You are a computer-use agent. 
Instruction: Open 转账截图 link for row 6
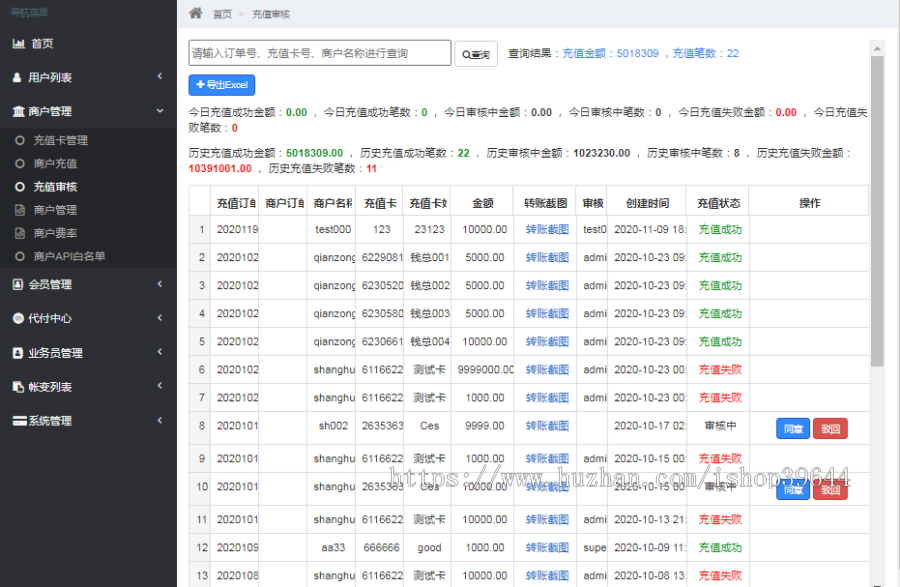tap(547, 370)
